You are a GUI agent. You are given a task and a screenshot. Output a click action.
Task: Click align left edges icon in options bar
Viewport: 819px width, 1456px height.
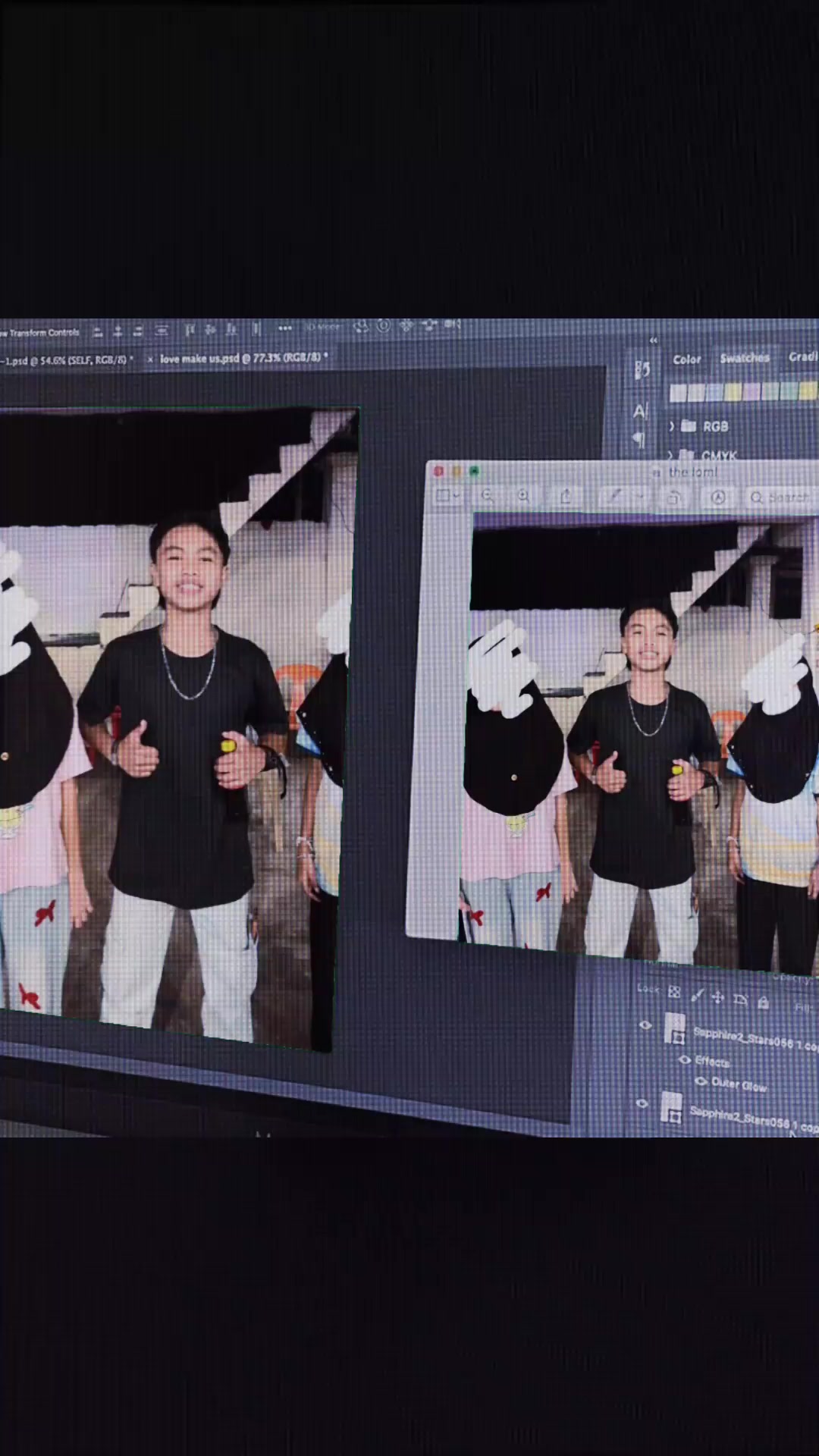click(x=98, y=331)
